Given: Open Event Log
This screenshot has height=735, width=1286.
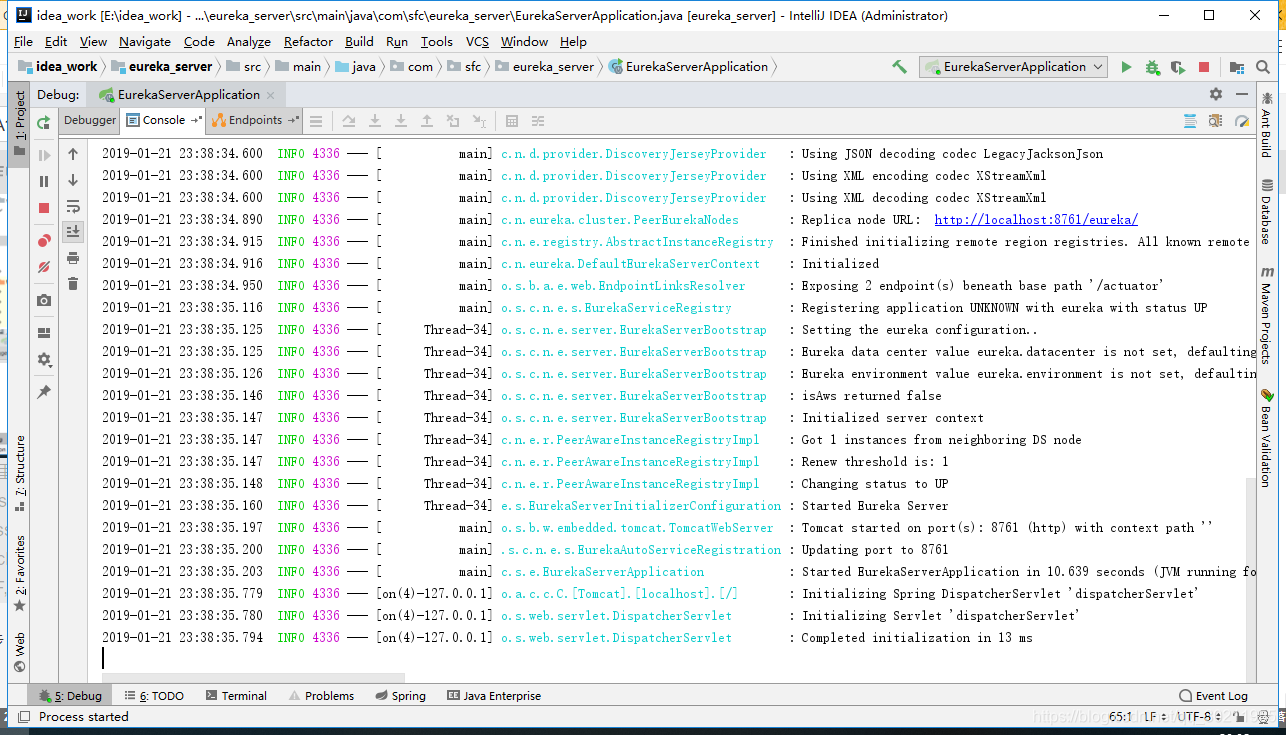Looking at the screenshot, I should point(1213,696).
